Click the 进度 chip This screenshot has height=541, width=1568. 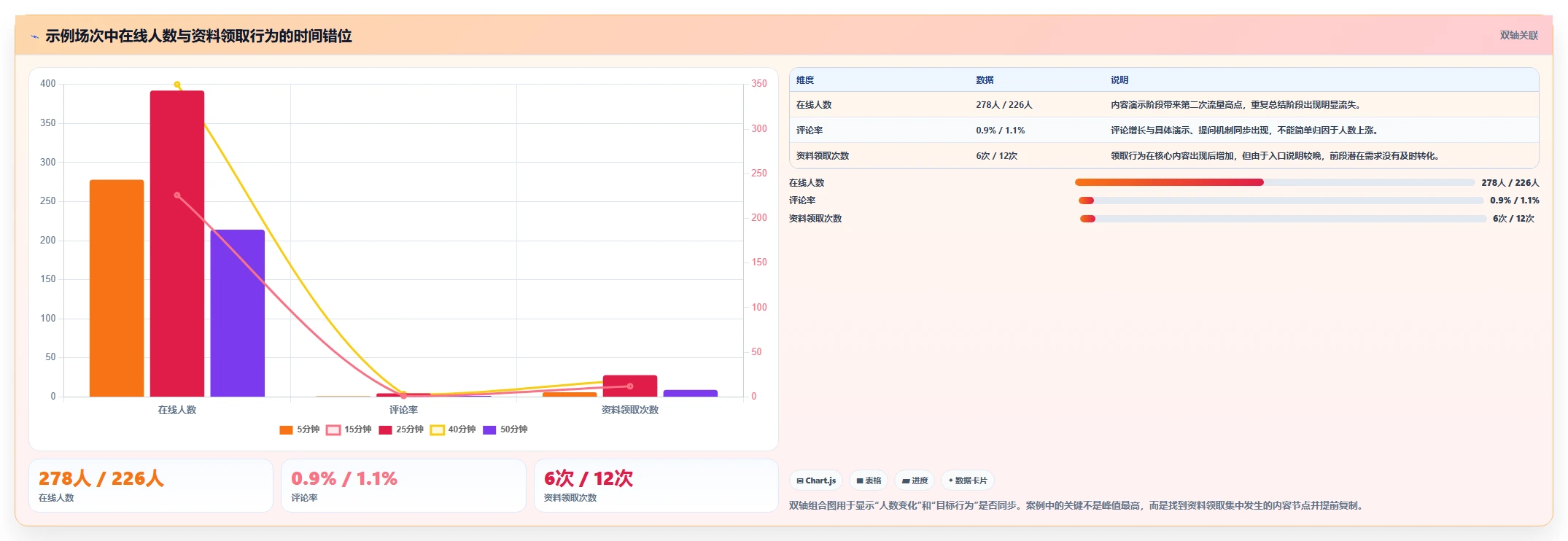click(x=915, y=480)
